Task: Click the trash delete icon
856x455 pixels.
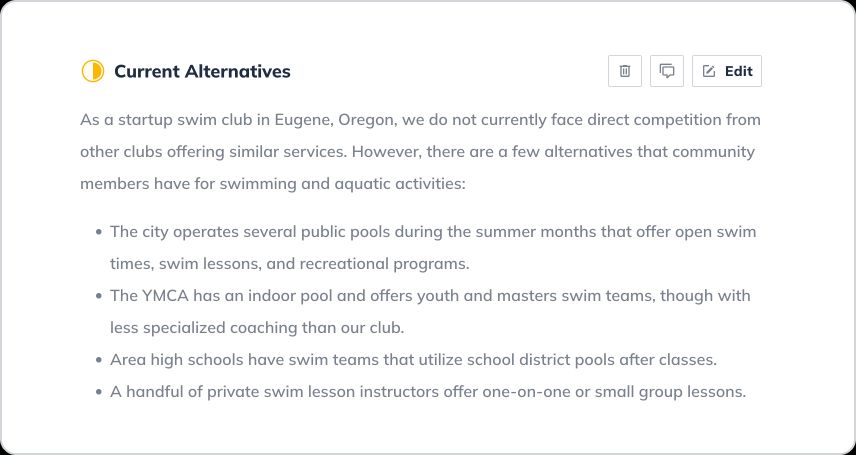Action: tap(625, 71)
